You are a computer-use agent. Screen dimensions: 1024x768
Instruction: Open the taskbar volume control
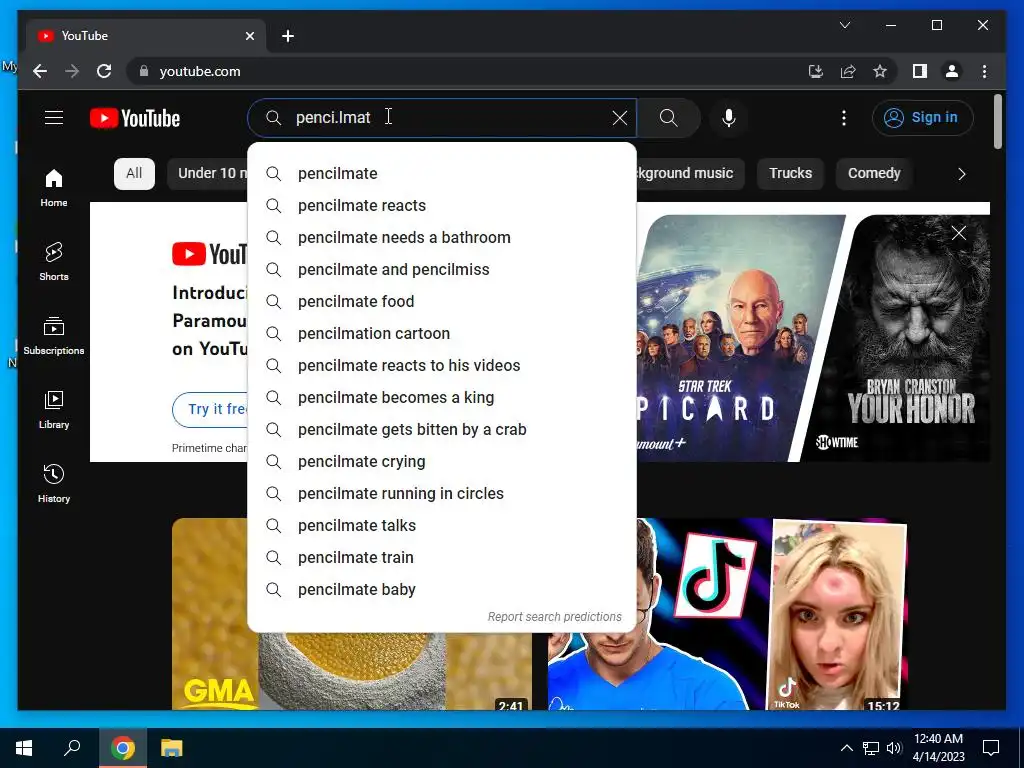click(x=894, y=748)
